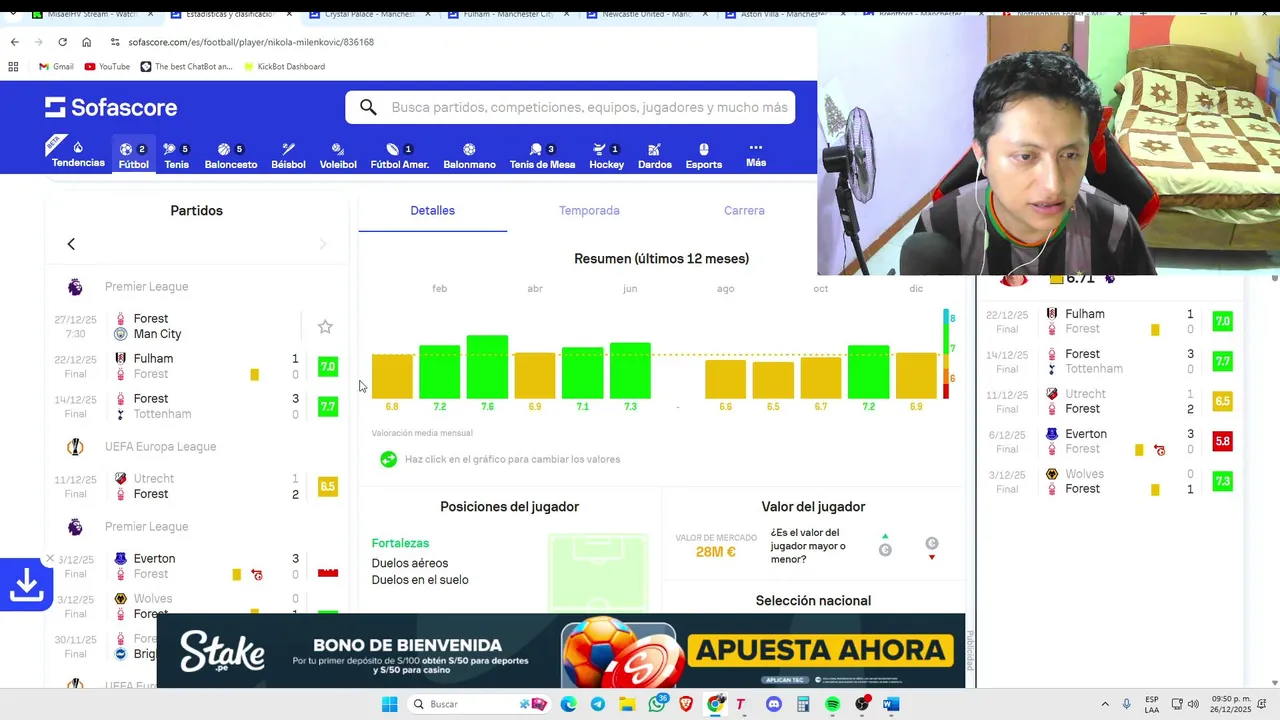The height and width of the screenshot is (720, 1280).
Task: Reload the current page
Action: (62, 42)
